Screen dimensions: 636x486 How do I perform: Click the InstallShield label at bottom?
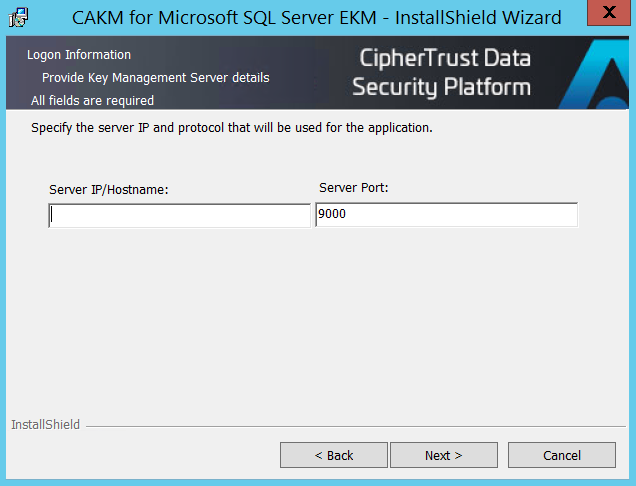tap(46, 425)
